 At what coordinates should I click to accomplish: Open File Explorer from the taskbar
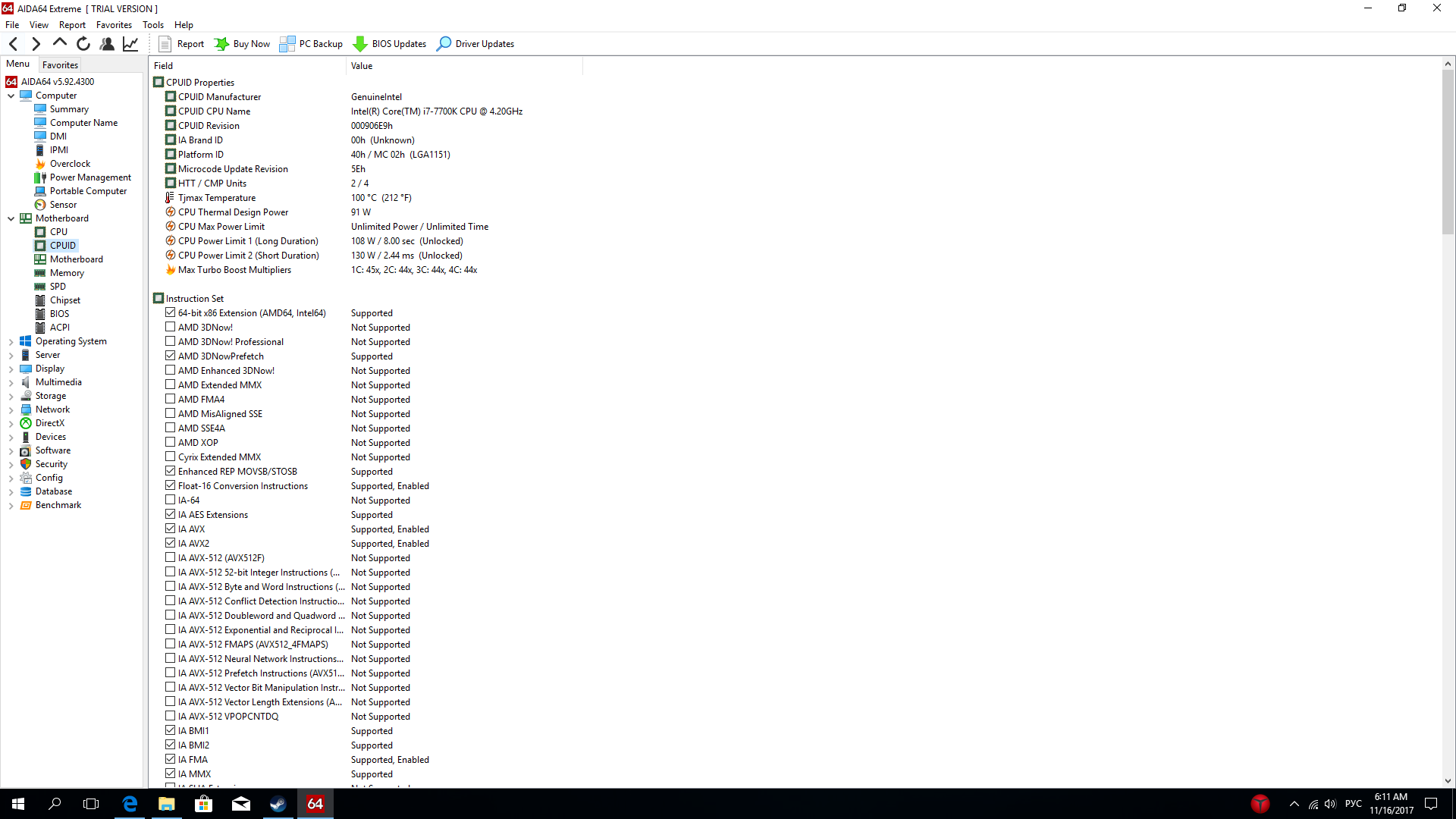167,804
